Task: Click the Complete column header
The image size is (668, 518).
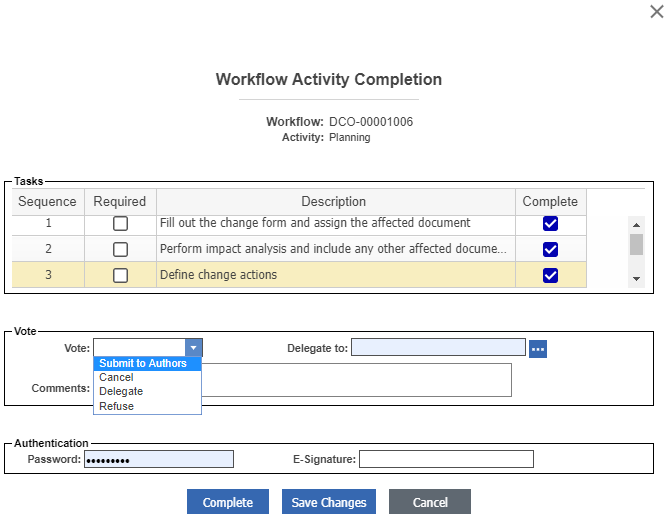Action: click(x=550, y=201)
